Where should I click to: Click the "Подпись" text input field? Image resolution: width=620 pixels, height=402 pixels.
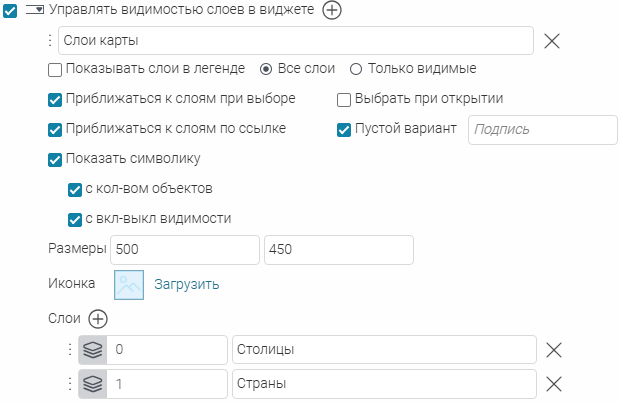pyautogui.click(x=543, y=130)
